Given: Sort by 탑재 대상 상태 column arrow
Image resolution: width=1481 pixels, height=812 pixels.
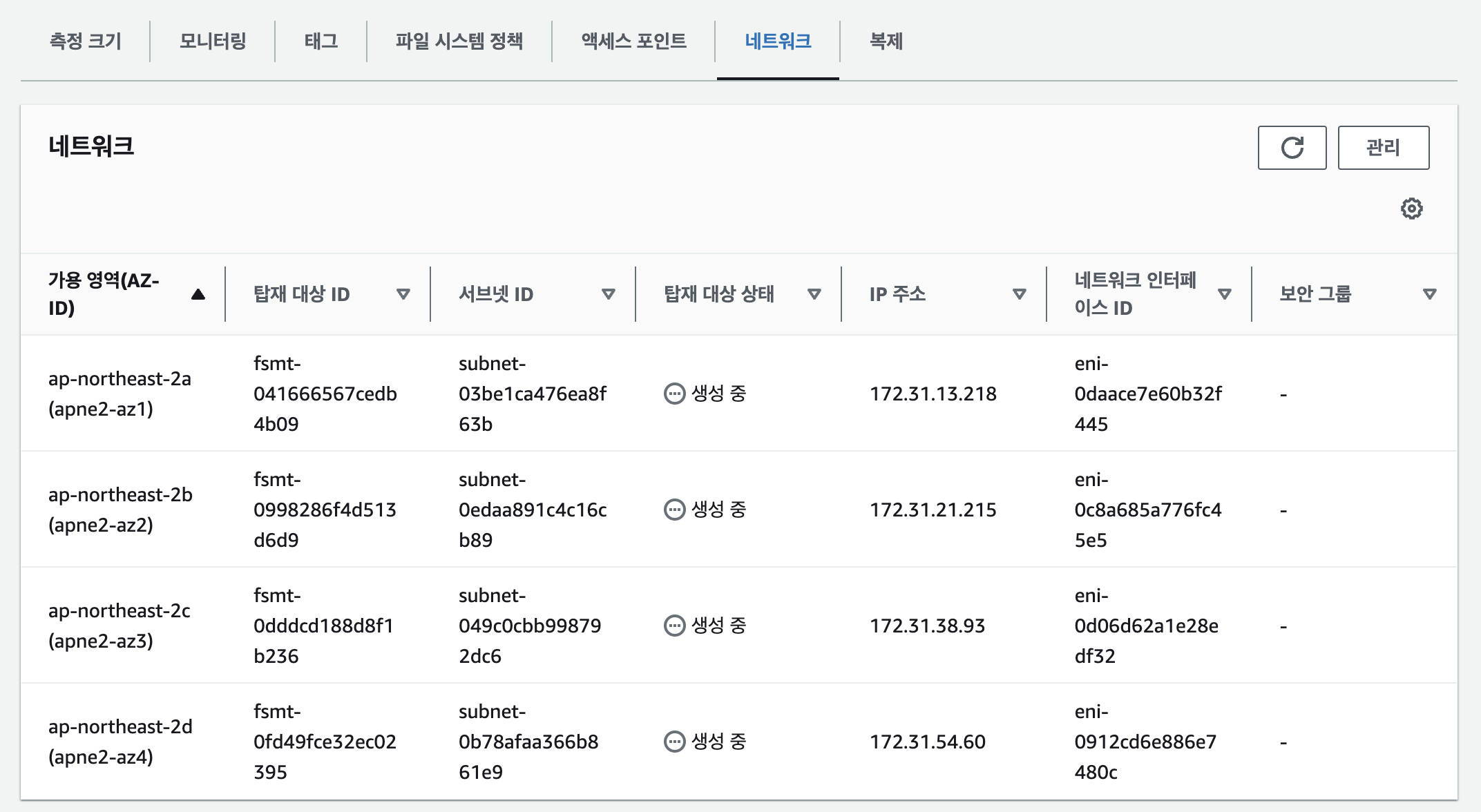Looking at the screenshot, I should [814, 294].
